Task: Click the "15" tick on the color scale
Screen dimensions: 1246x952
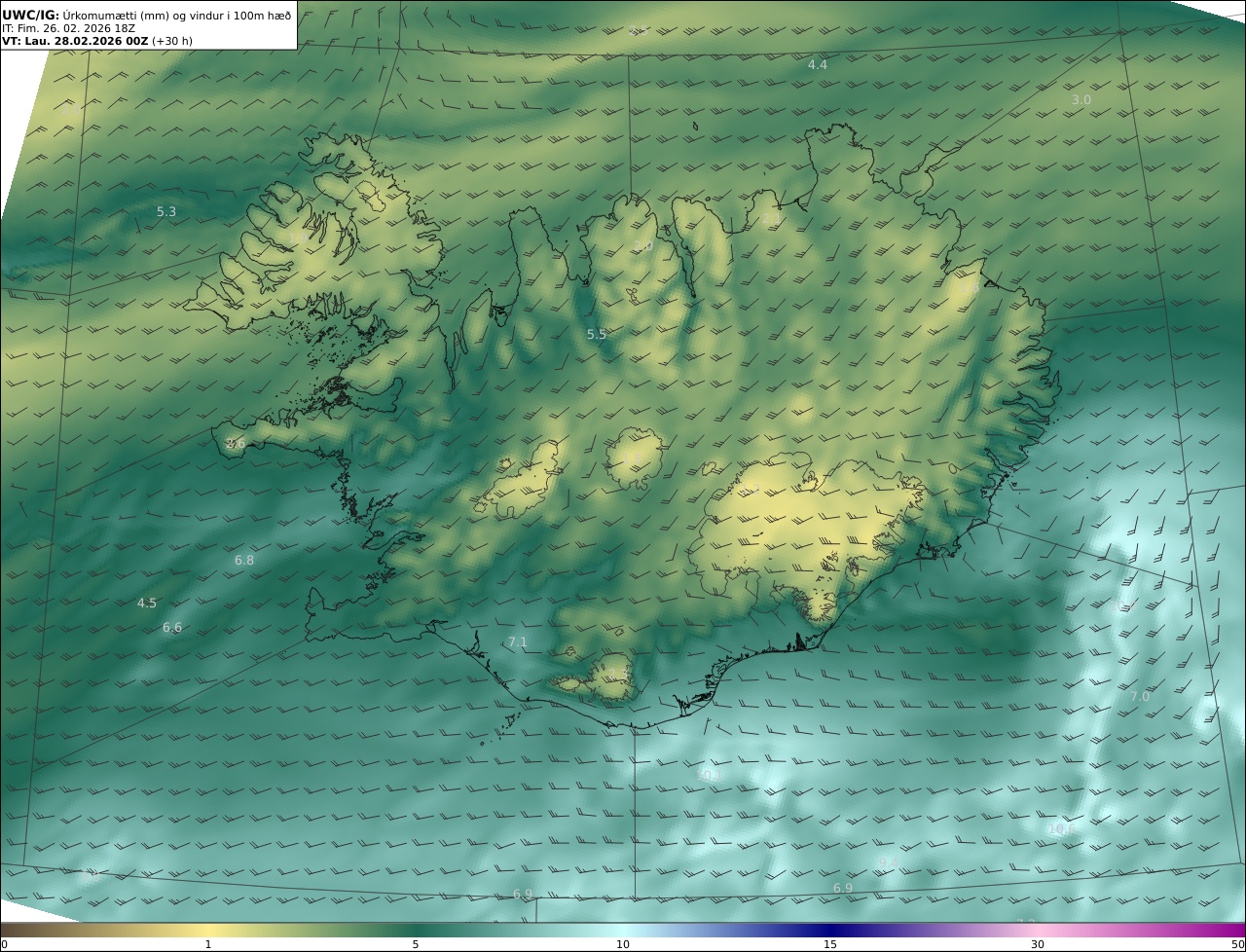Action: 830,944
